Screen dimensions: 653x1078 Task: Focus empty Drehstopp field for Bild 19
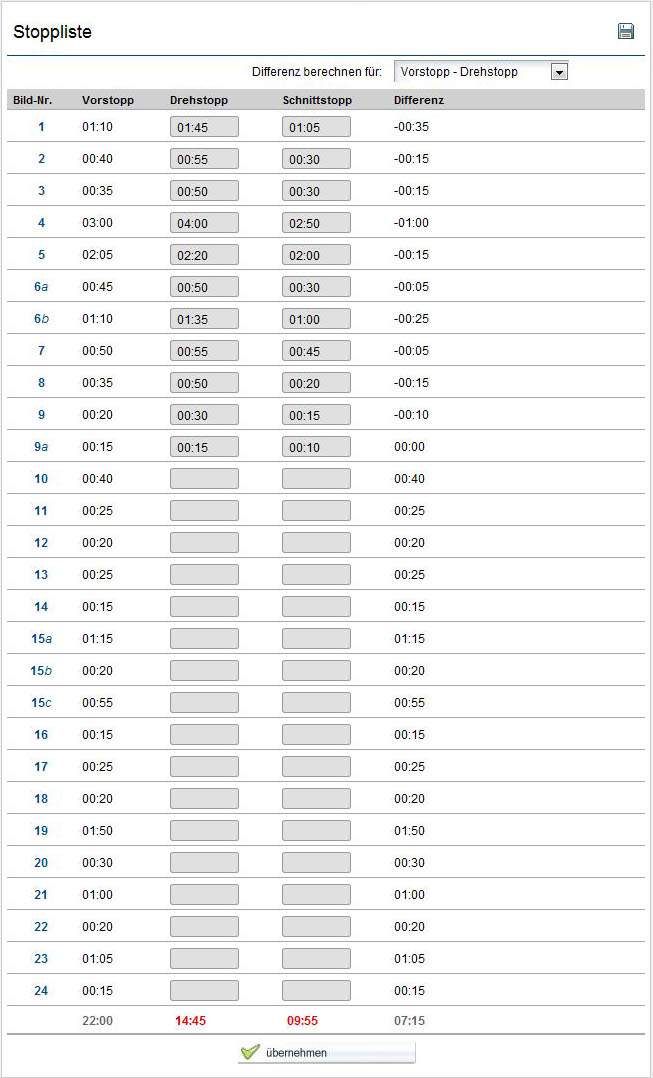(204, 830)
